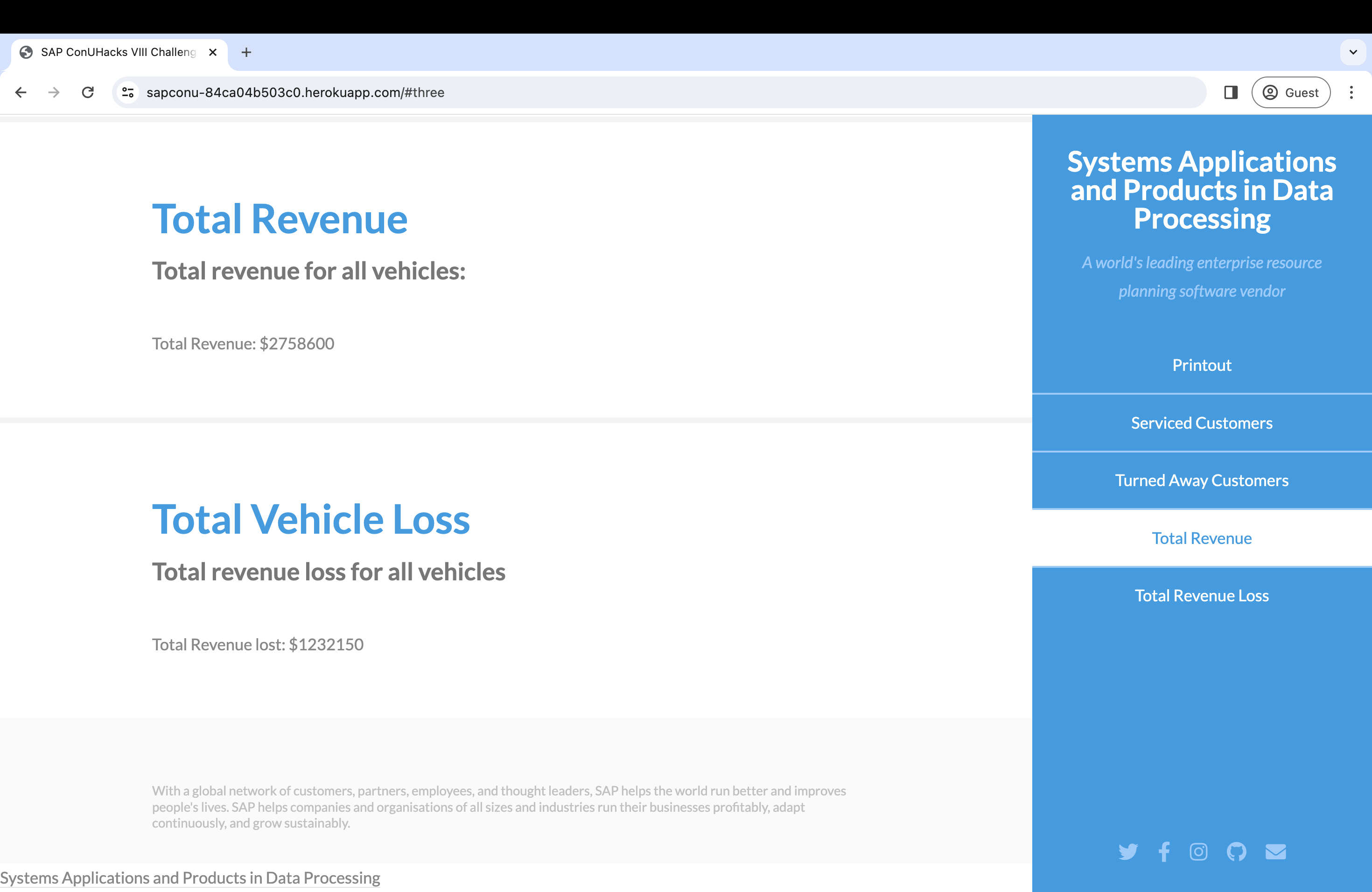Open site information icon in address bar
Viewport: 1372px width, 892px height.
(x=128, y=92)
